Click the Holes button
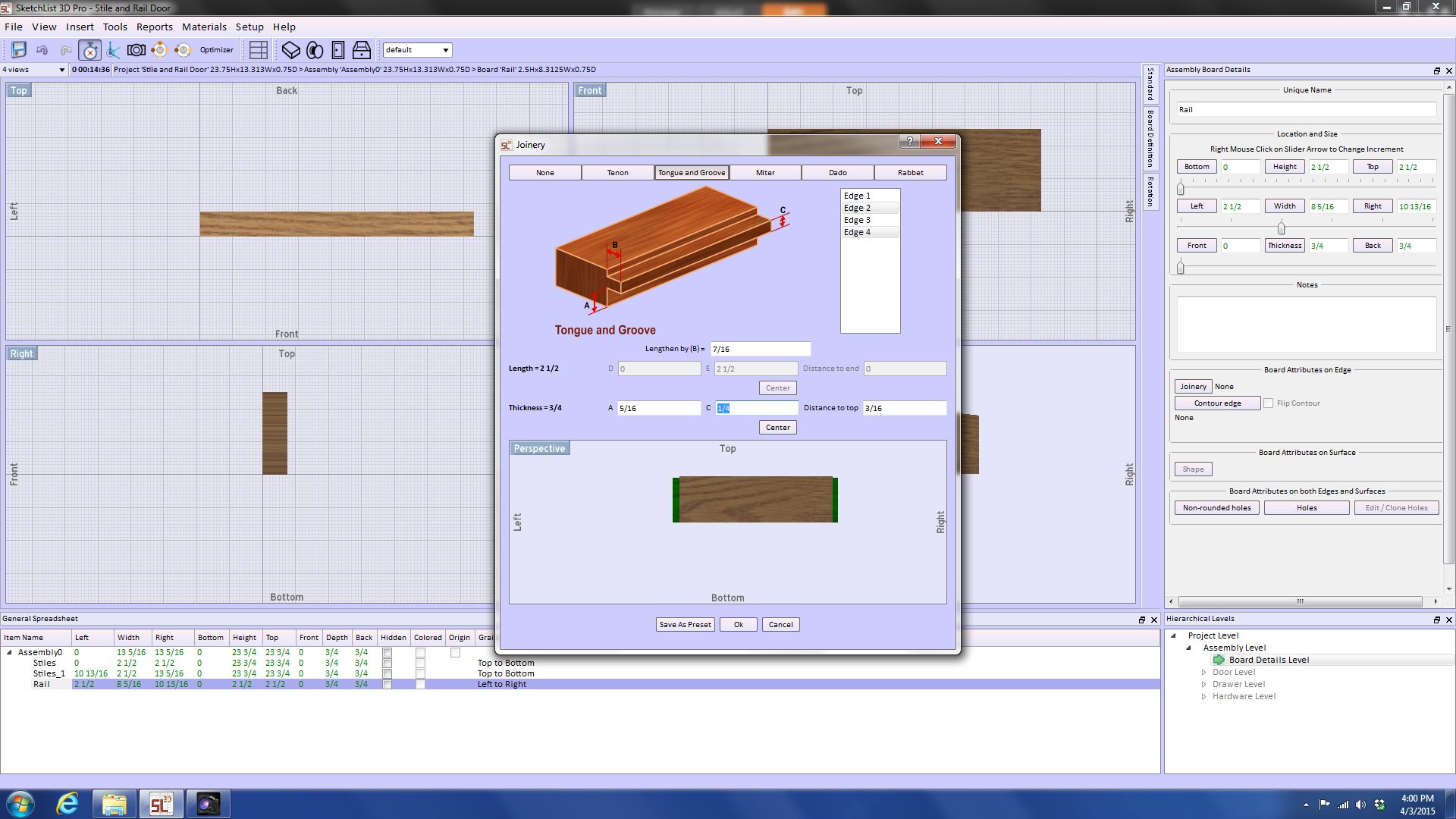Image resolution: width=1456 pixels, height=819 pixels. pyautogui.click(x=1307, y=508)
